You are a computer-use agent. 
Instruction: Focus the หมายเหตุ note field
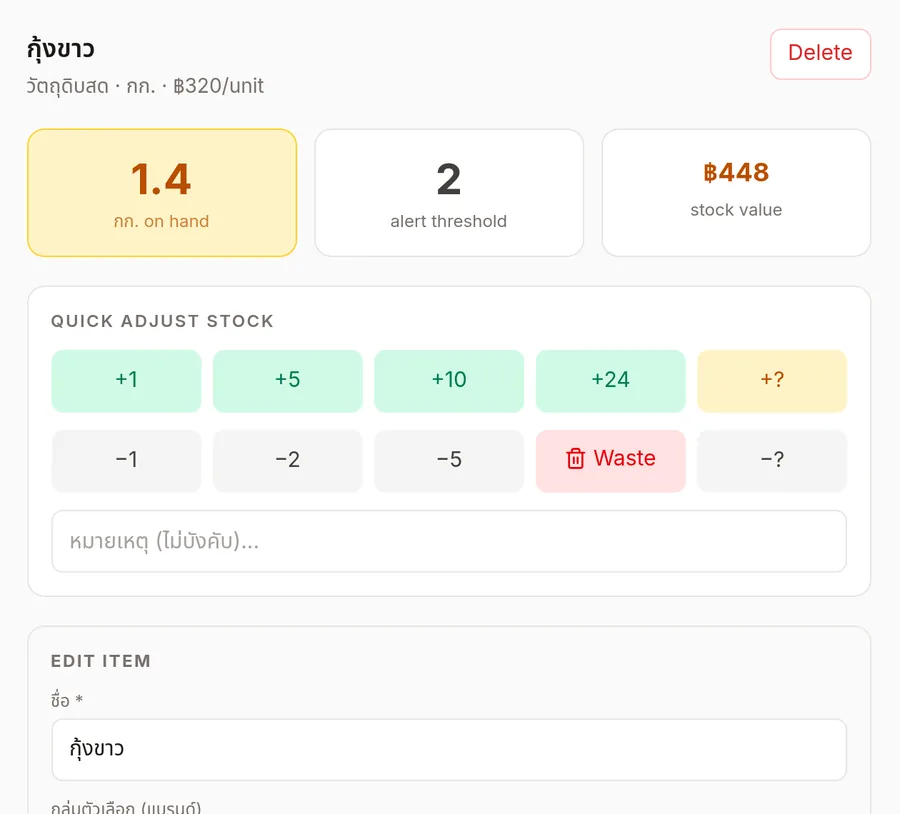(x=449, y=541)
